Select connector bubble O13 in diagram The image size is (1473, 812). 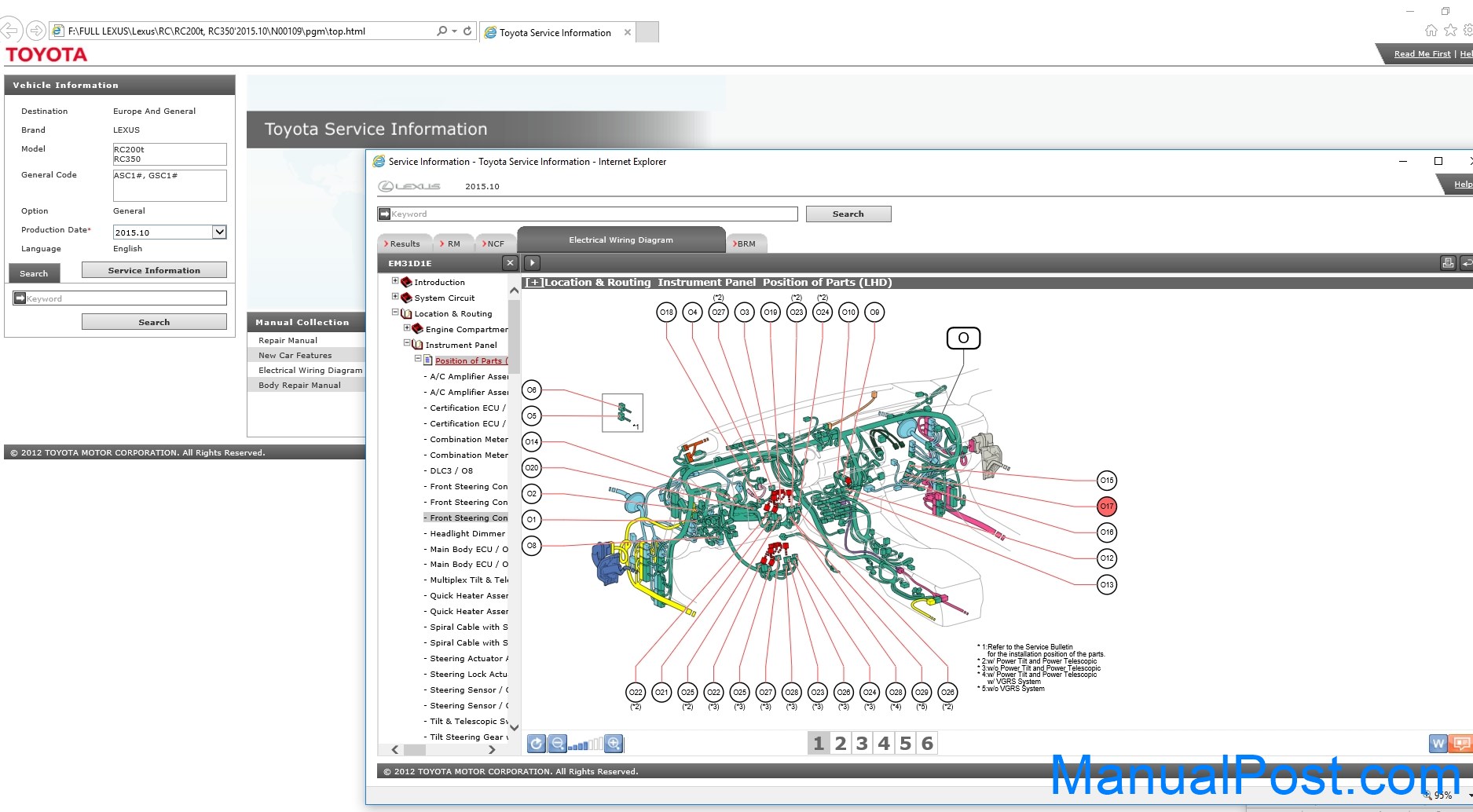1106,584
